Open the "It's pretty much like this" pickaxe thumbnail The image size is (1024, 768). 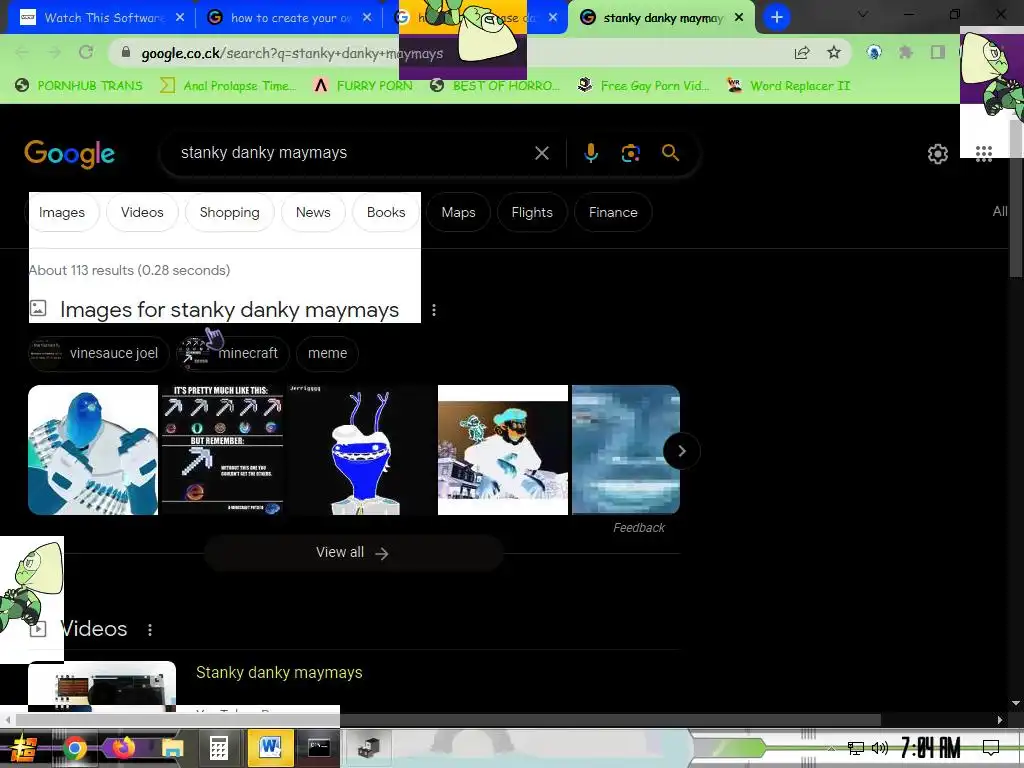[x=222, y=450]
